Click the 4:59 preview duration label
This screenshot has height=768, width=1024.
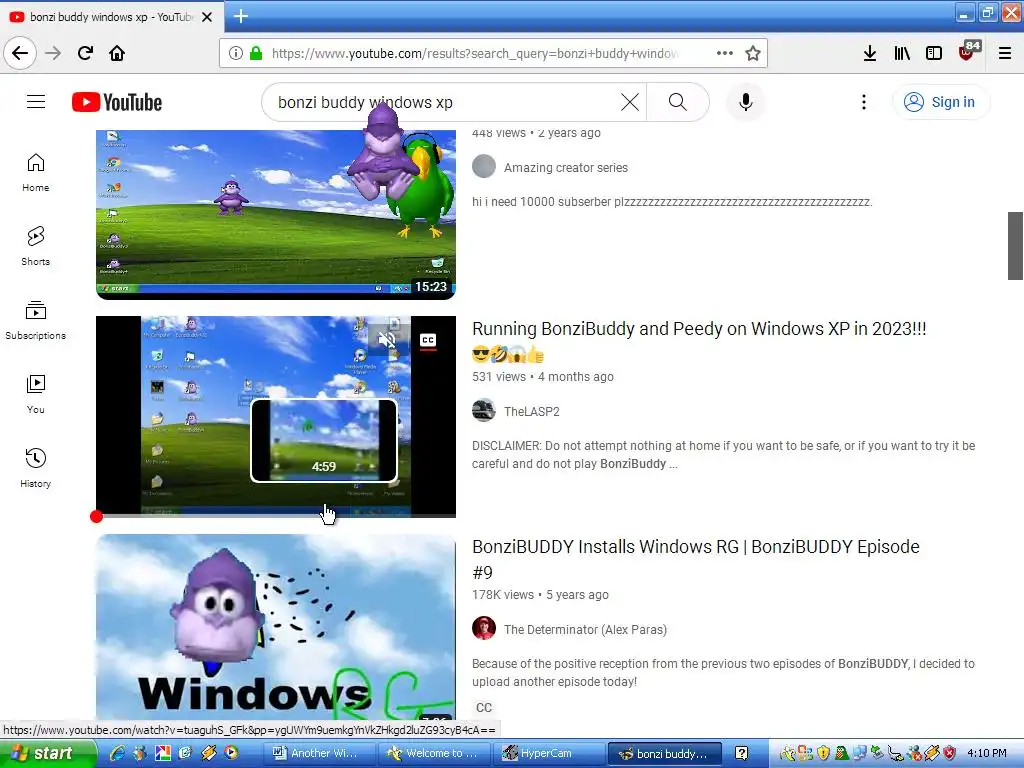coord(324,466)
